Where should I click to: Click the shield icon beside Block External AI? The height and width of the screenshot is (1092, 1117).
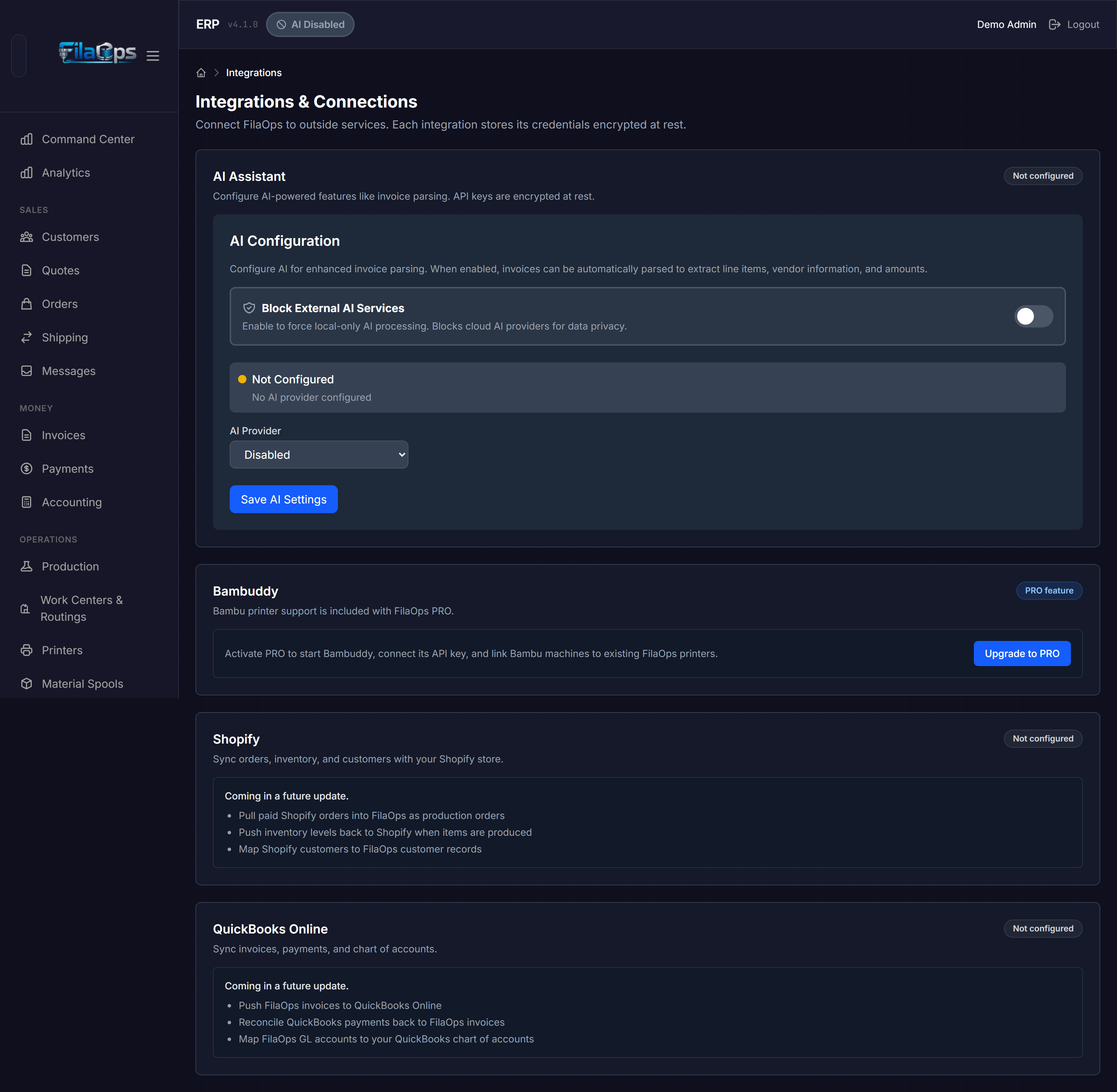point(249,308)
